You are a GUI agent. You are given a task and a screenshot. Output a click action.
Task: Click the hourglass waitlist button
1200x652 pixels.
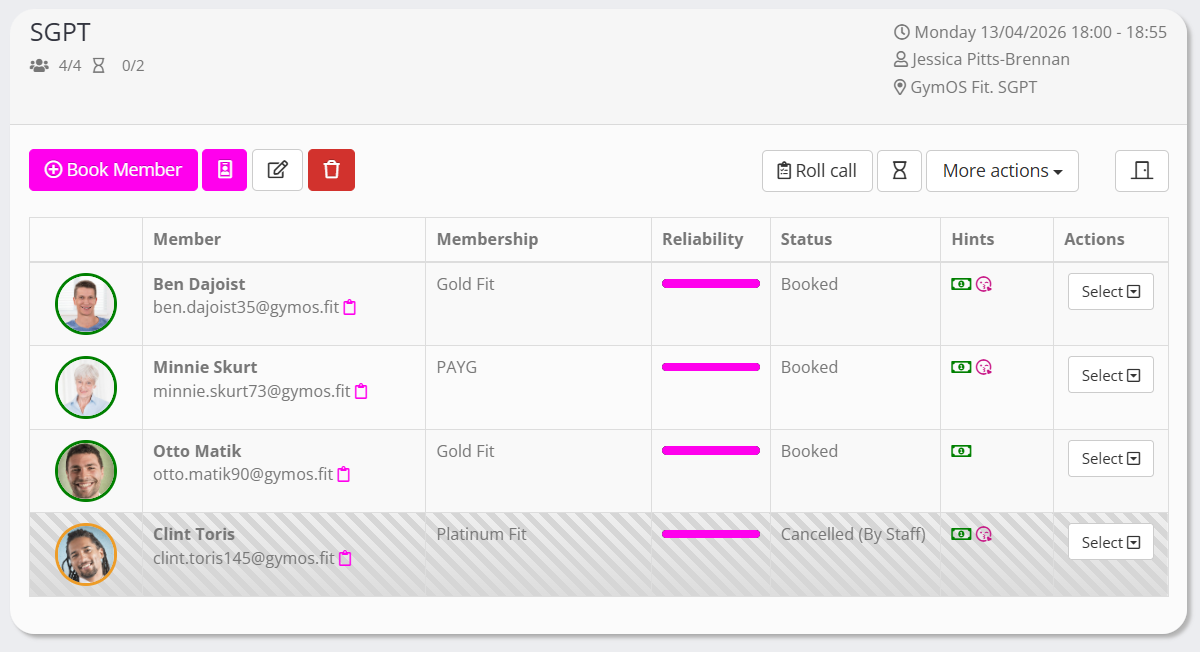(899, 171)
